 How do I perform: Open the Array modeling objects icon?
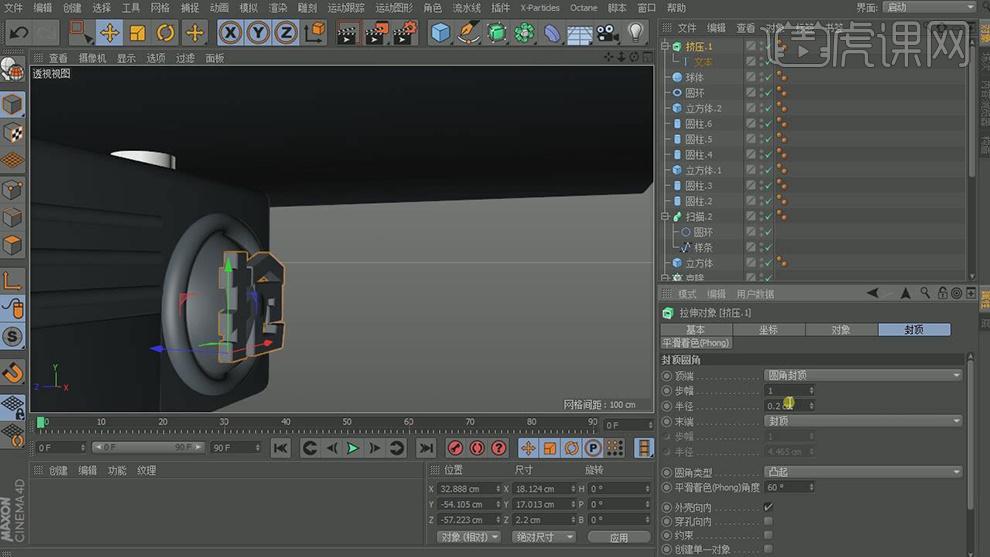pos(524,32)
